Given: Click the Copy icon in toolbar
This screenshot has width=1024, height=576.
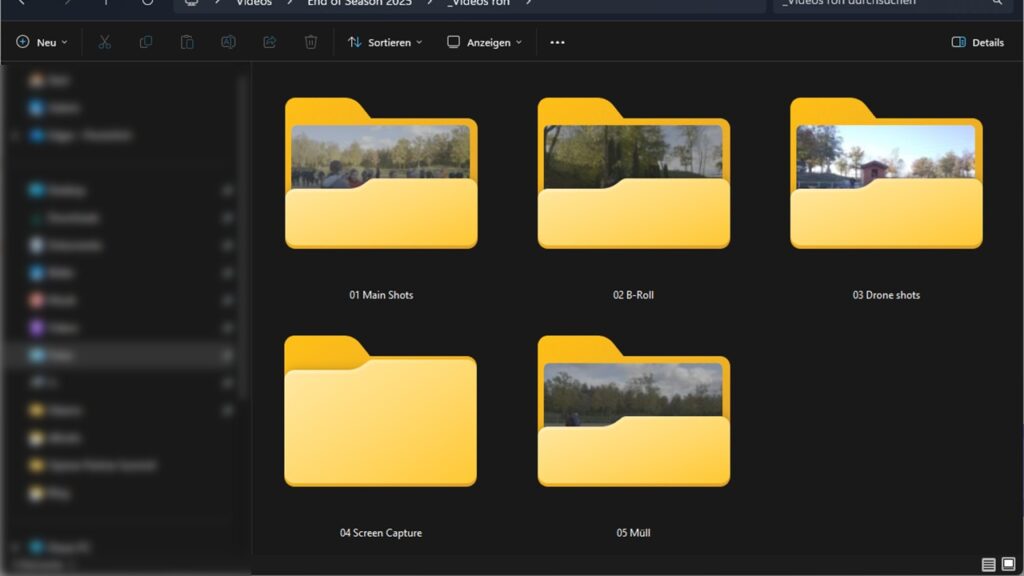Looking at the screenshot, I should [146, 42].
